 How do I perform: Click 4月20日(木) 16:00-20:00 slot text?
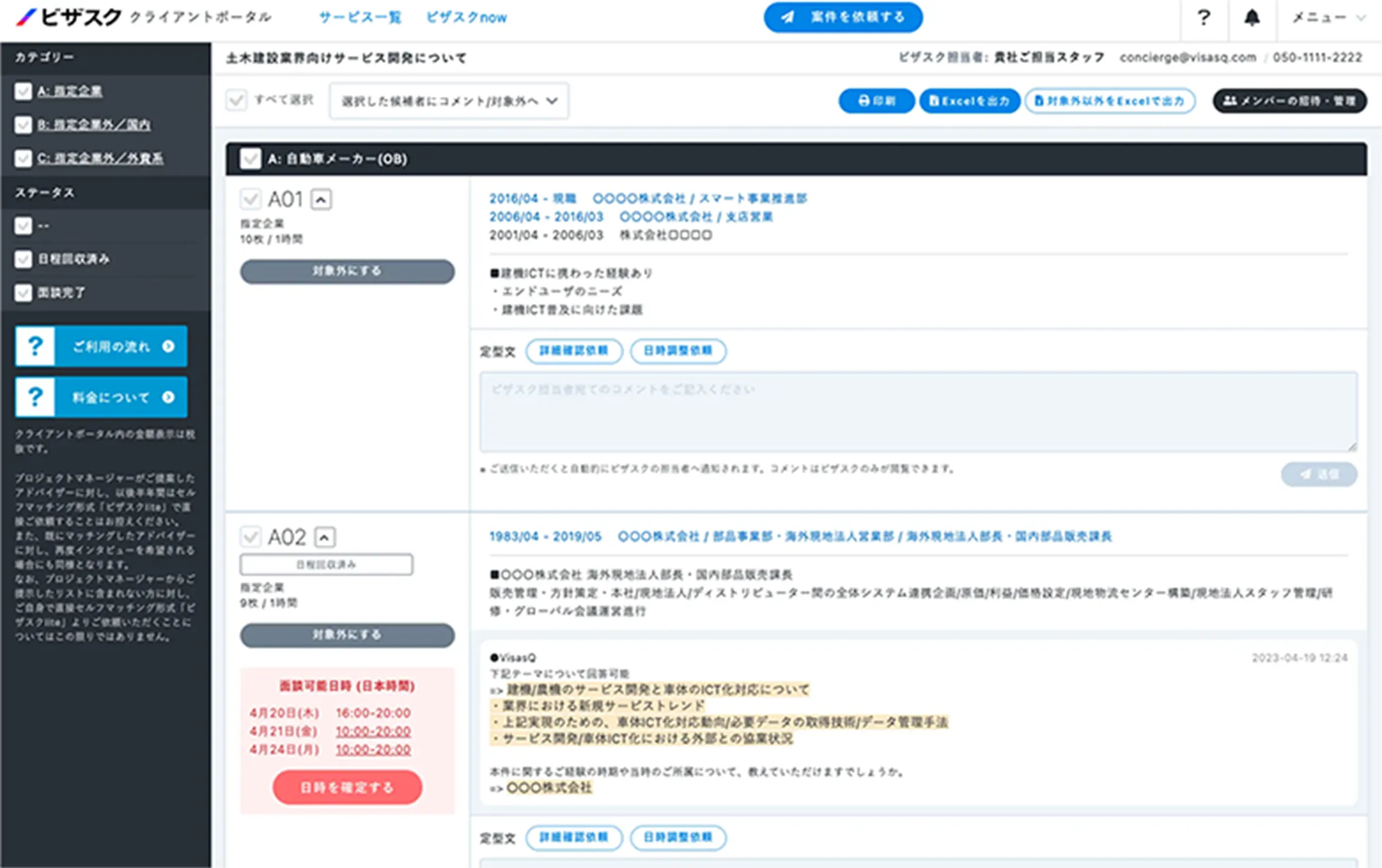330,713
